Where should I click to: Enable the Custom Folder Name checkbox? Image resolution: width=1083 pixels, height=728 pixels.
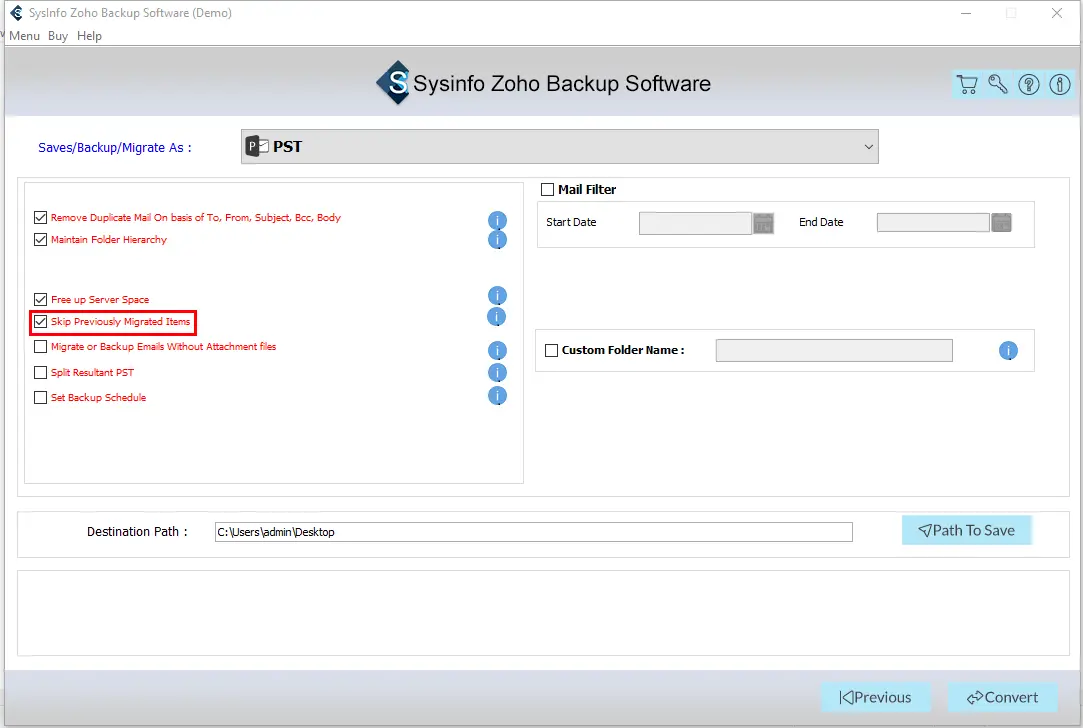551,350
